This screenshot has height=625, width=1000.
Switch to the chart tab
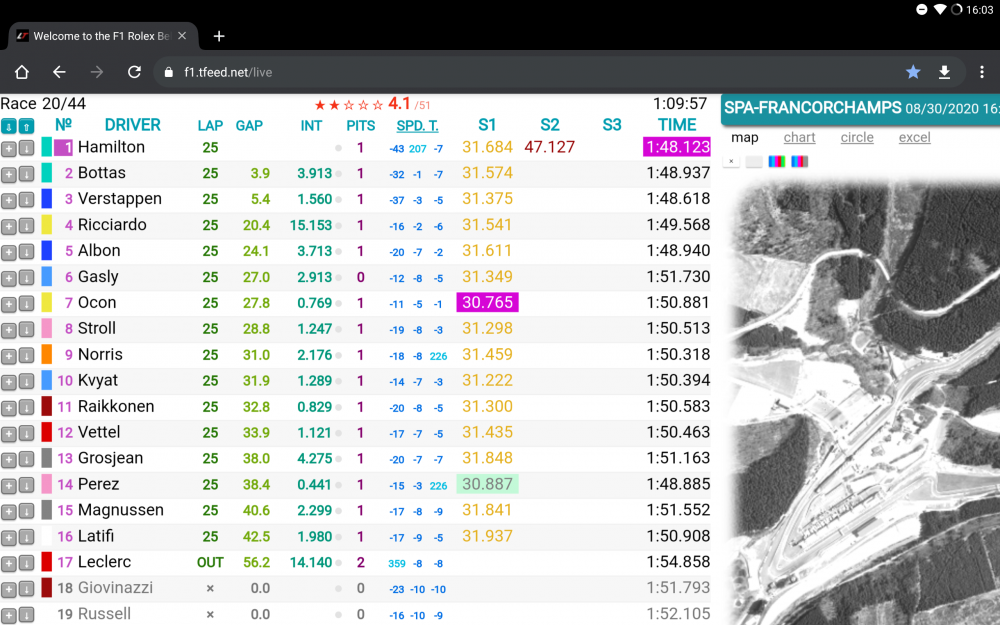point(800,138)
